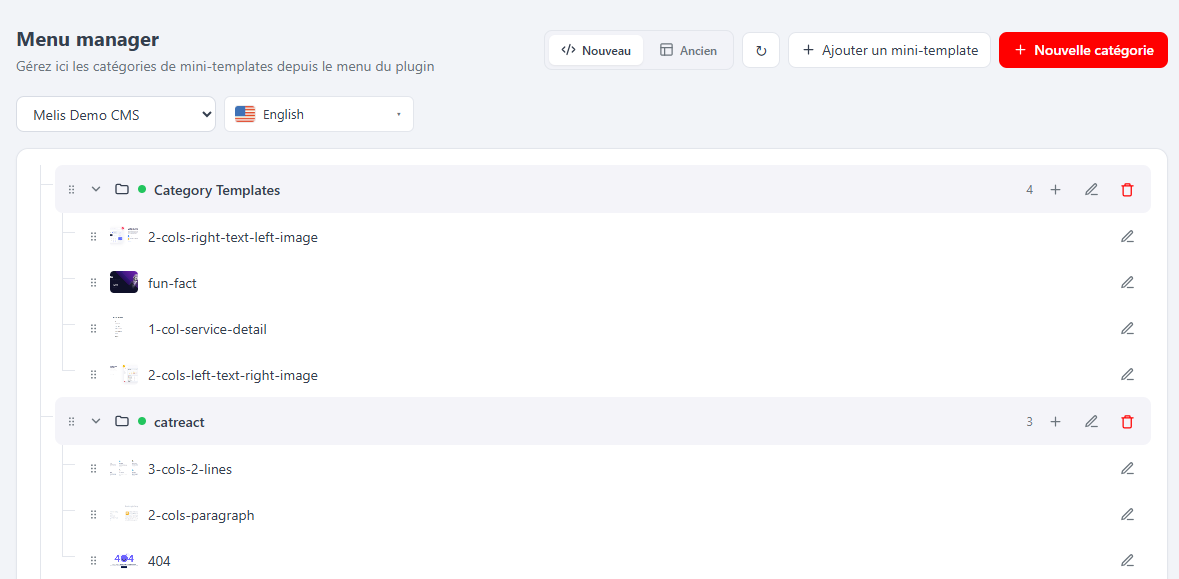Add item to catreact via plus icon
Screen dimensions: 1179x579
(1055, 421)
